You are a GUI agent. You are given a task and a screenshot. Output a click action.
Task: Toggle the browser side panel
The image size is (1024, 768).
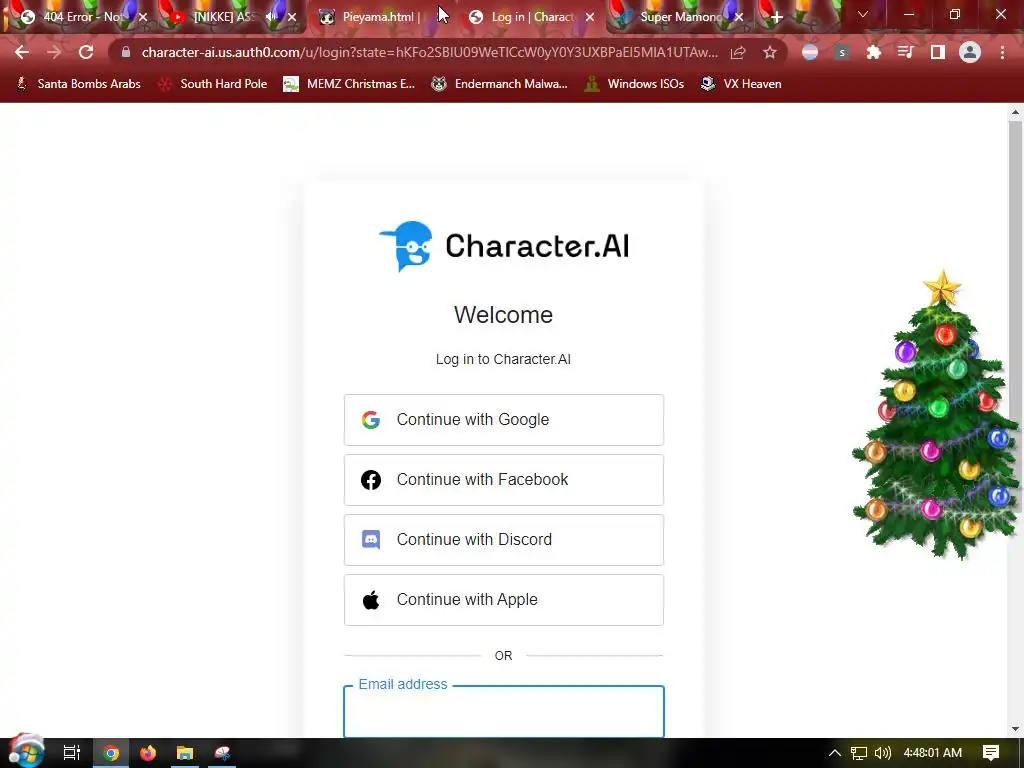[x=938, y=52]
